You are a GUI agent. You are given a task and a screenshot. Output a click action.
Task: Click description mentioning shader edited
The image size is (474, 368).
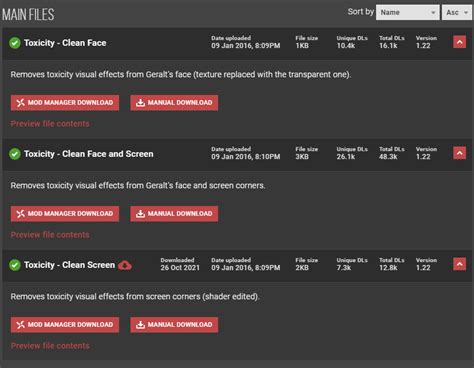[x=135, y=296]
